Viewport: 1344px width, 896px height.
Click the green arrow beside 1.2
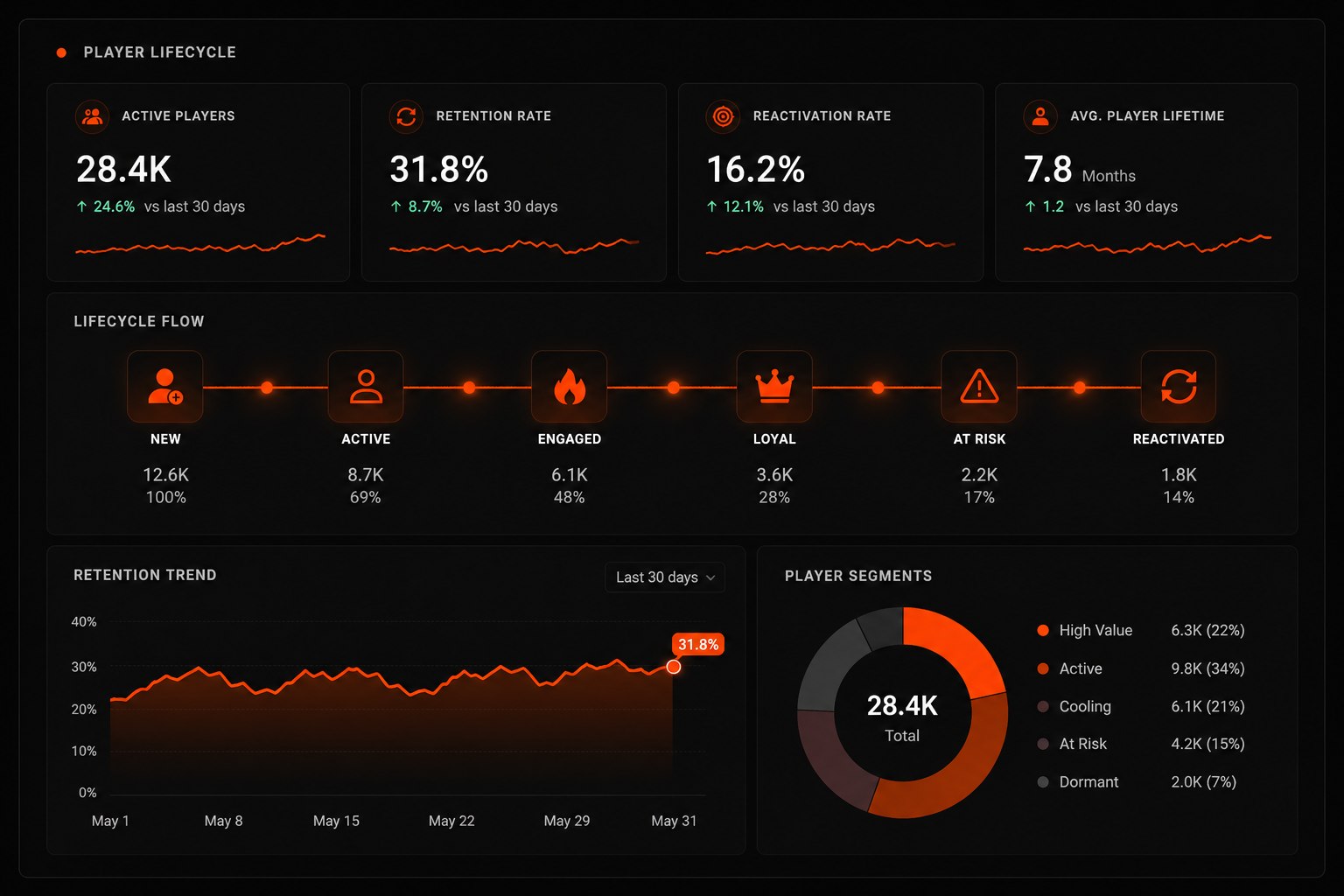point(1030,206)
